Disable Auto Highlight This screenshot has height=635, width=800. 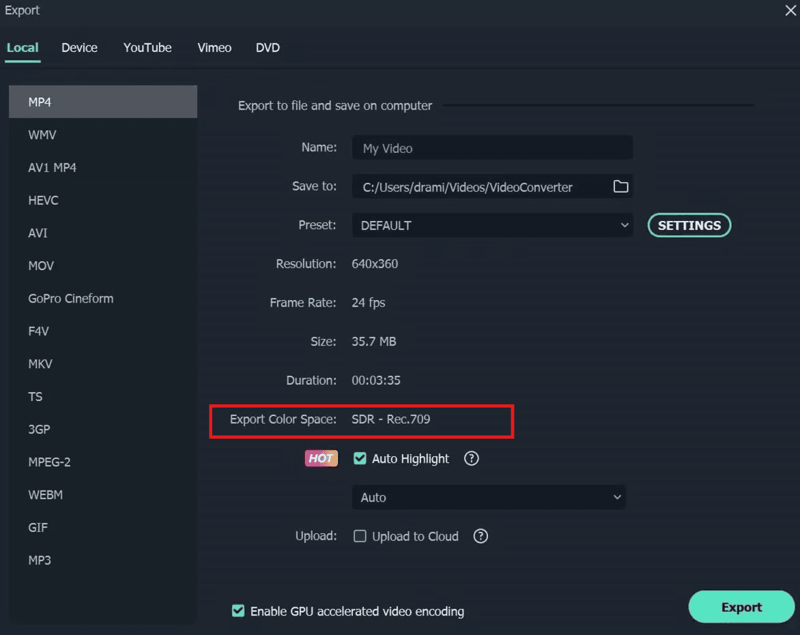359,458
